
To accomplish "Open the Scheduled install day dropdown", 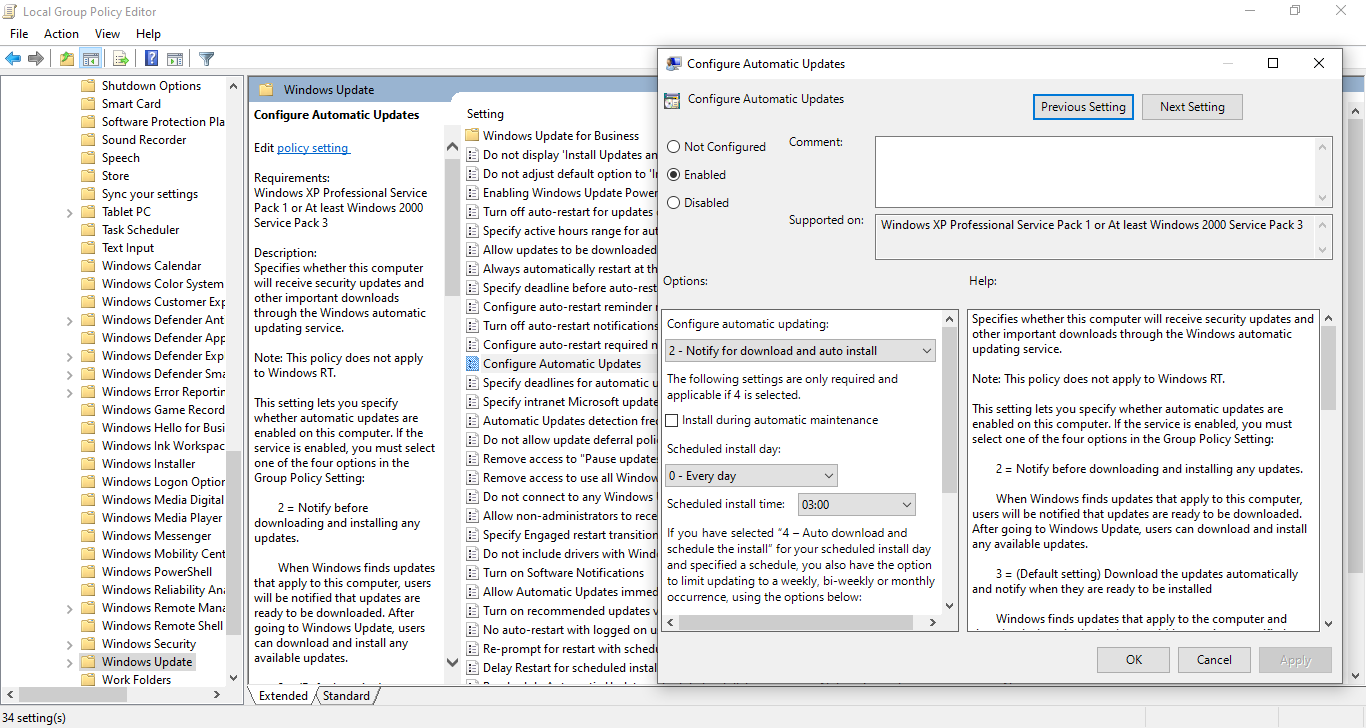I will click(751, 476).
